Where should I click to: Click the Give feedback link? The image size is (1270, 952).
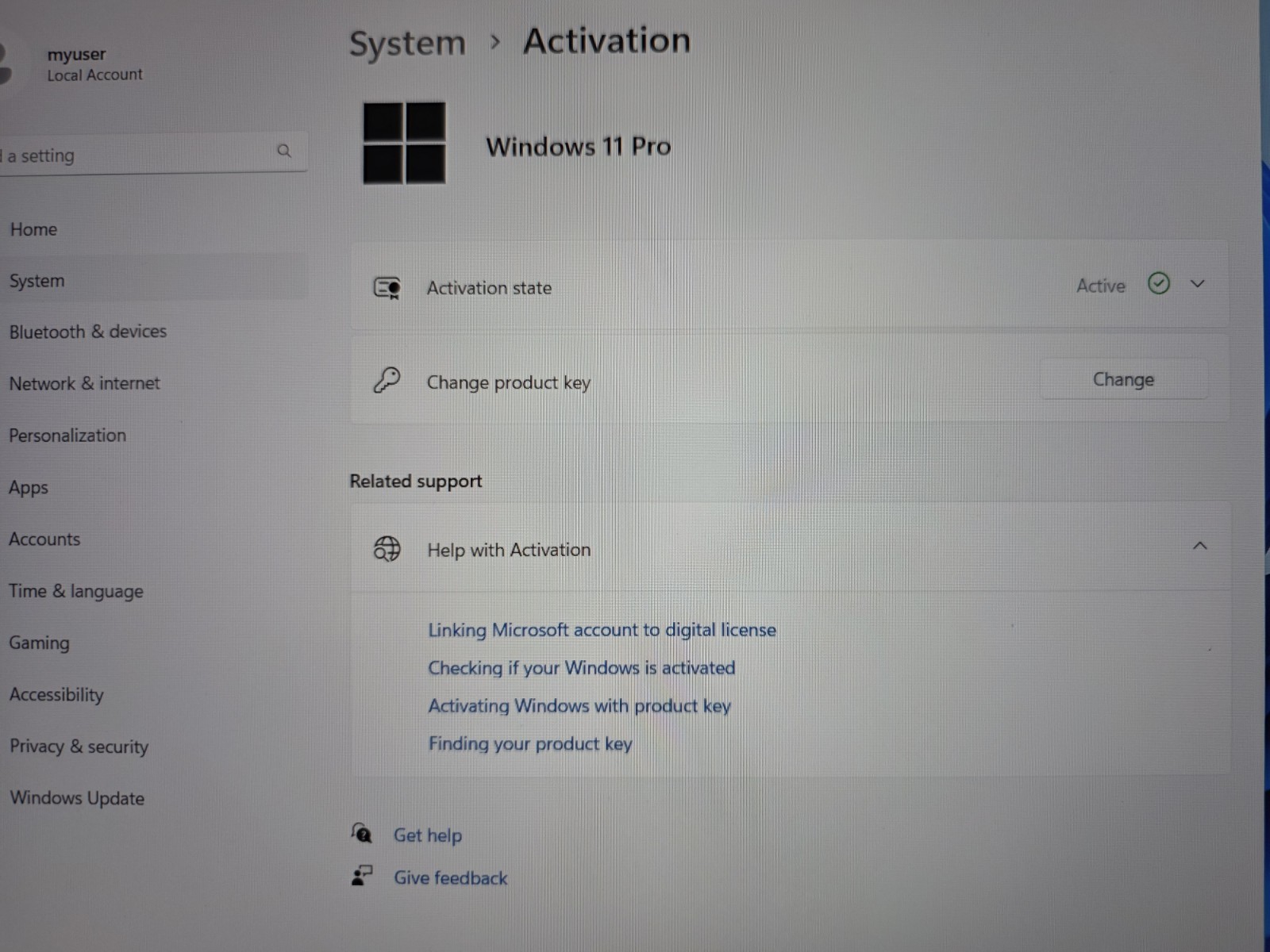(450, 877)
